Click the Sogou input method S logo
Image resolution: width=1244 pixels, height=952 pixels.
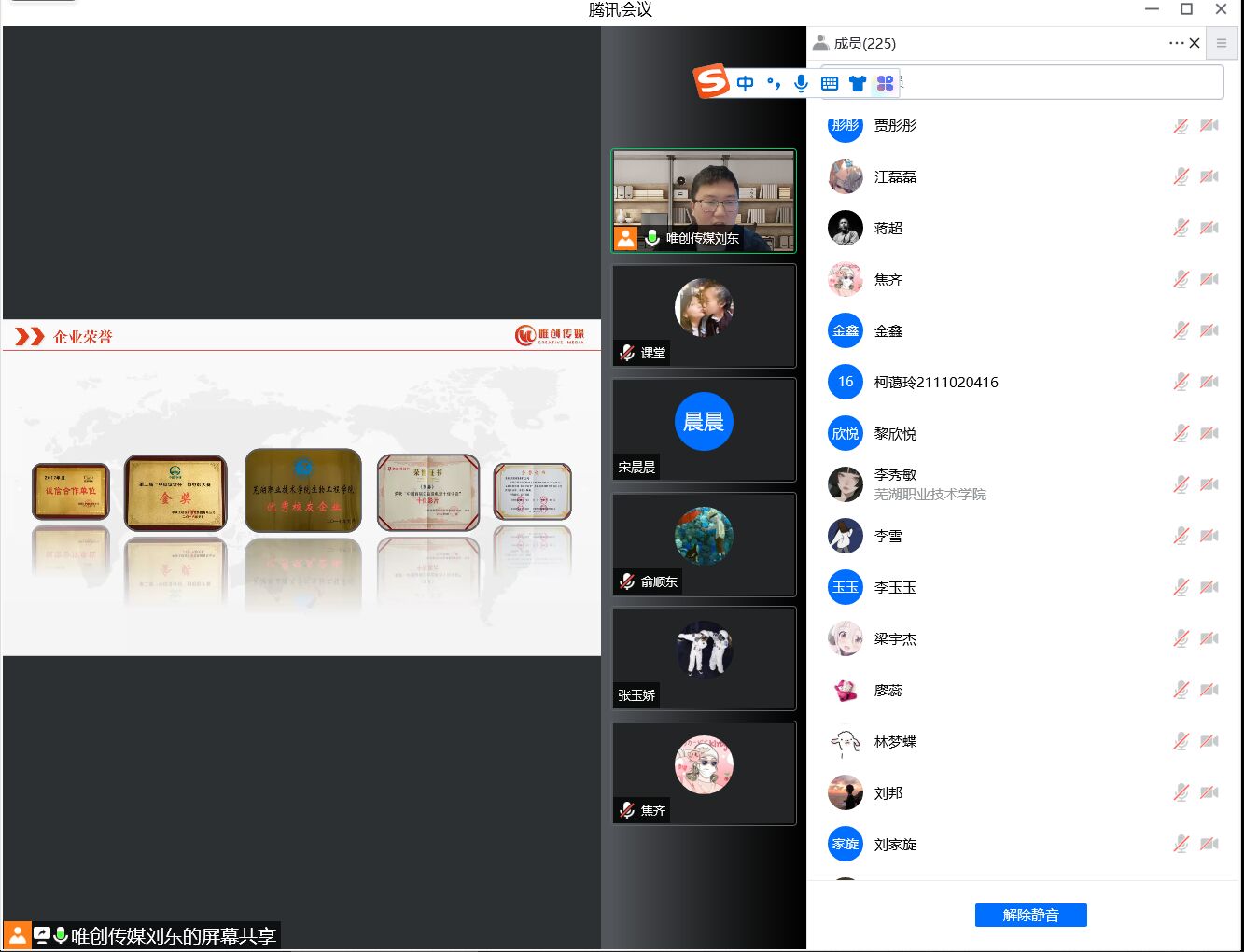[711, 81]
